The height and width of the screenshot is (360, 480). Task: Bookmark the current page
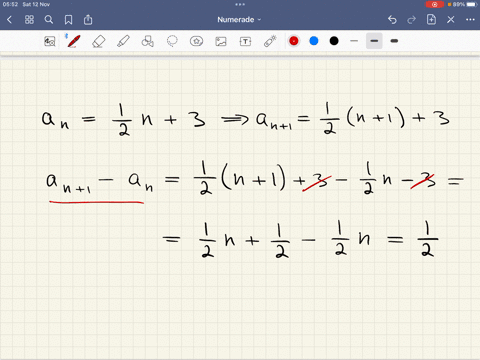[68, 20]
